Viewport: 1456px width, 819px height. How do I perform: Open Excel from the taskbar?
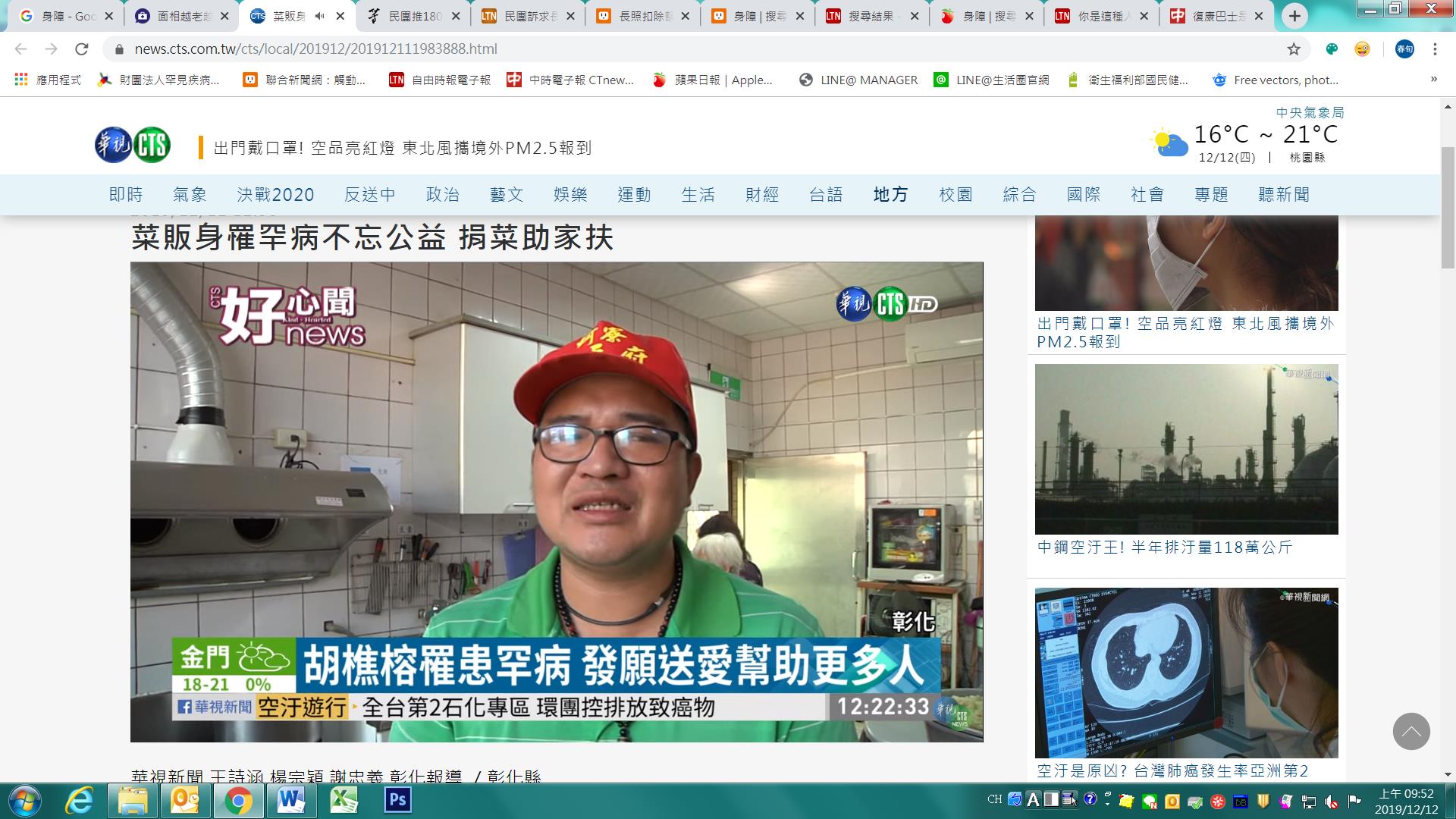pyautogui.click(x=344, y=801)
